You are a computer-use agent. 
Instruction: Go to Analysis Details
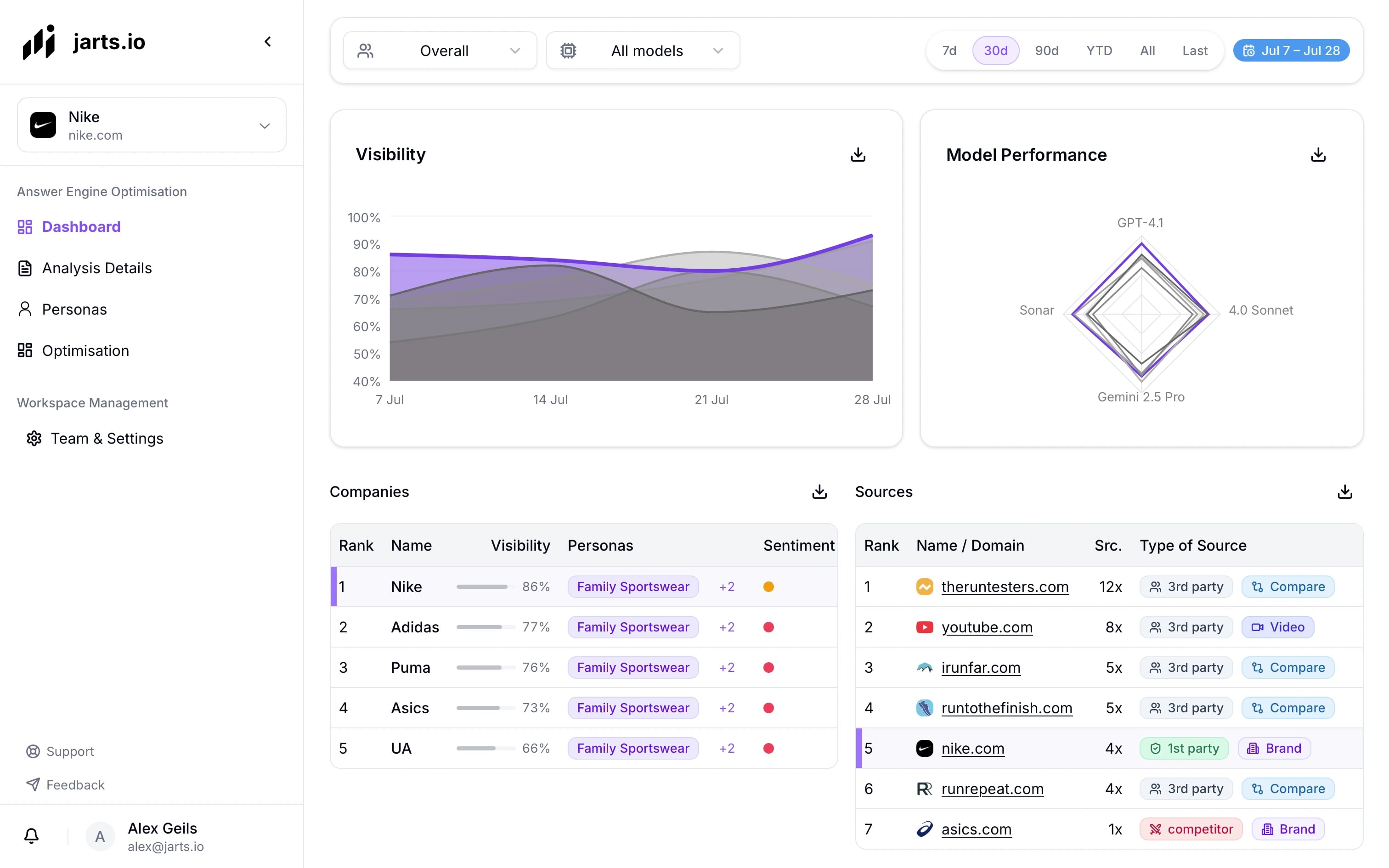(85, 268)
